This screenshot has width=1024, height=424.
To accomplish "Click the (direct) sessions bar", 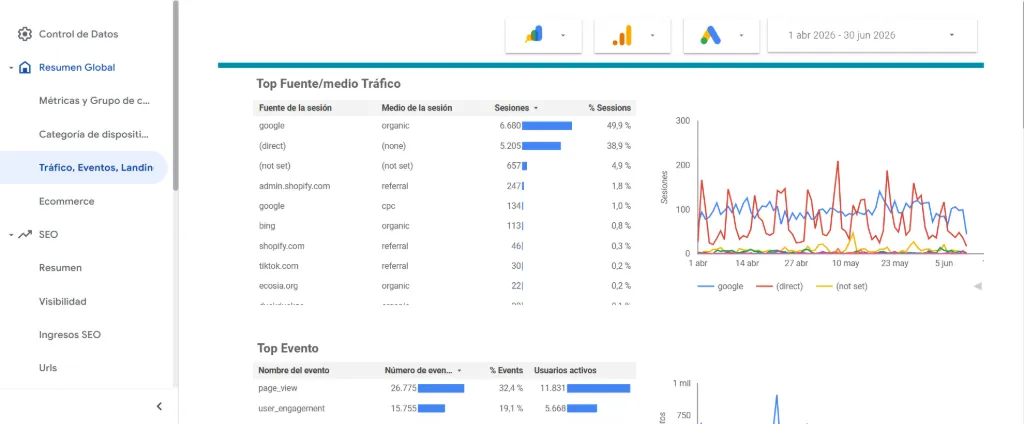I will pyautogui.click(x=541, y=146).
